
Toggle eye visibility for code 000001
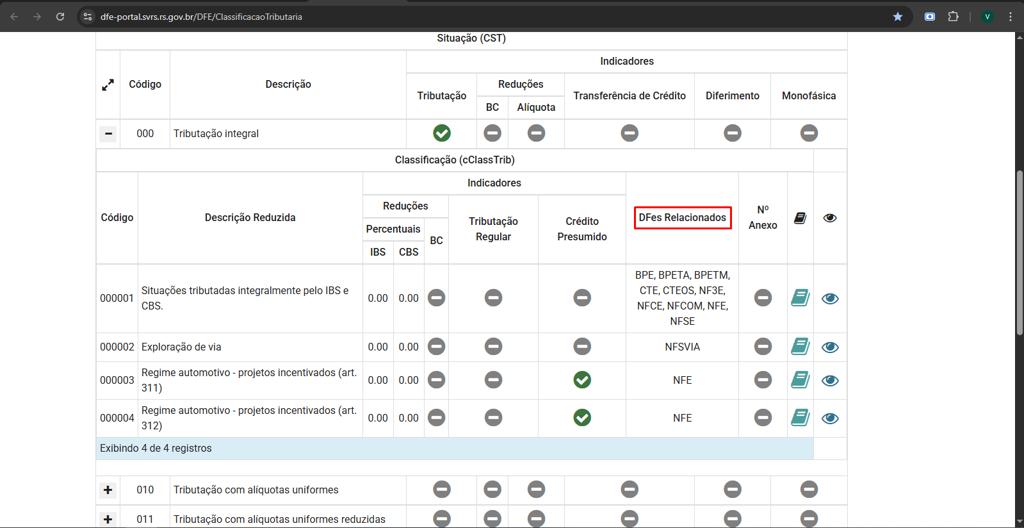tap(830, 298)
